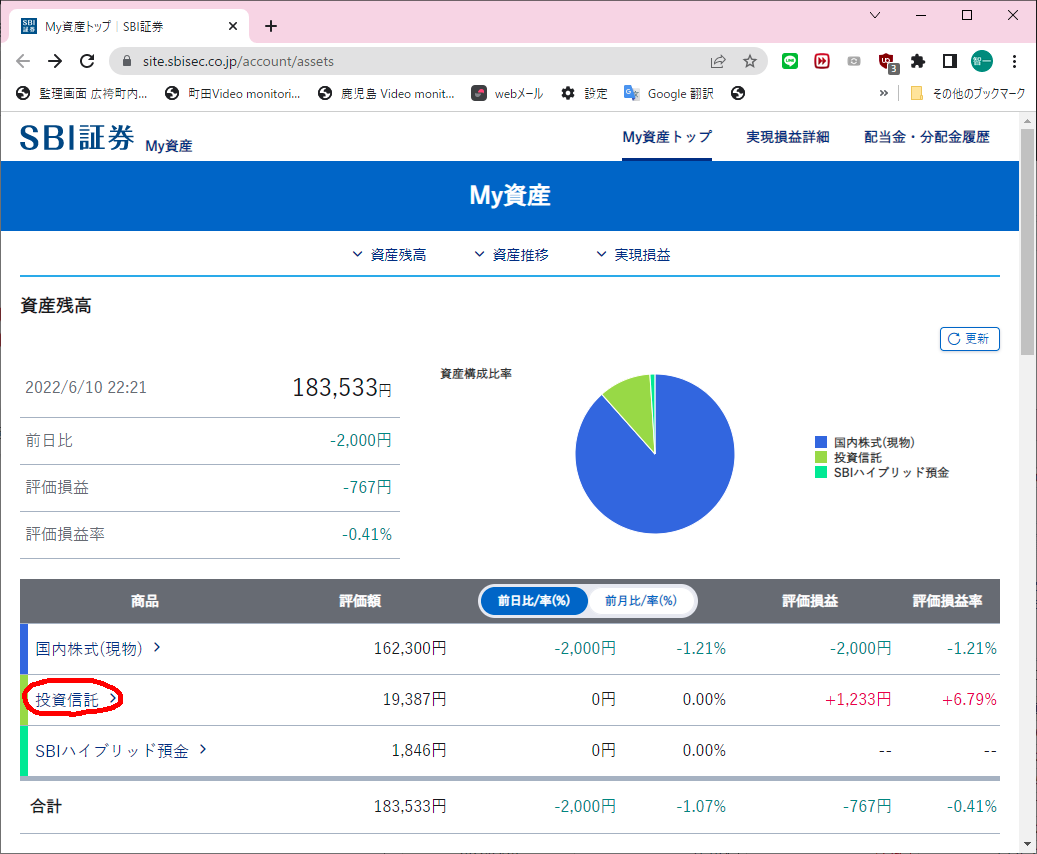
Task: Expand 実現損益 section anchor
Action: point(633,255)
